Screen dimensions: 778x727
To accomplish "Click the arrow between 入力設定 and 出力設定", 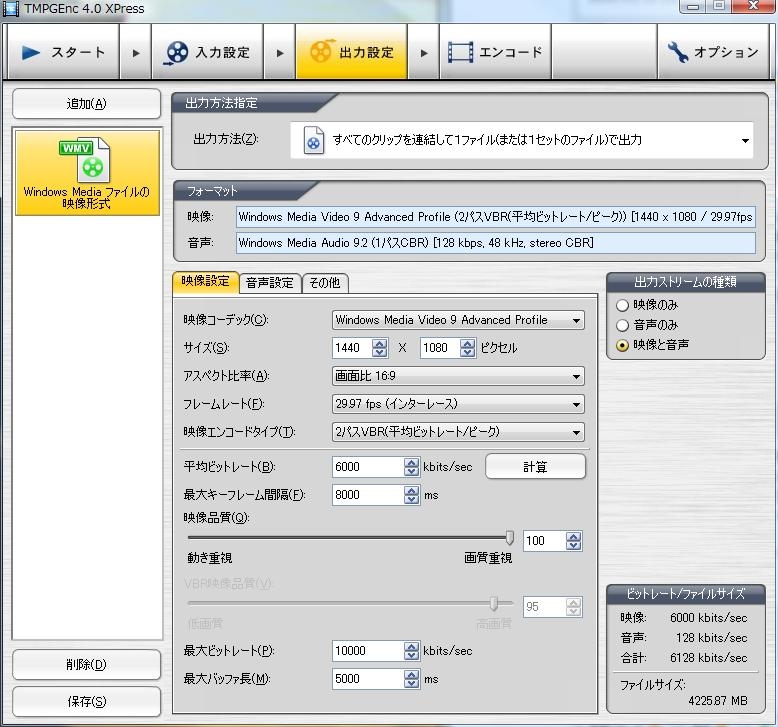I will [280, 53].
